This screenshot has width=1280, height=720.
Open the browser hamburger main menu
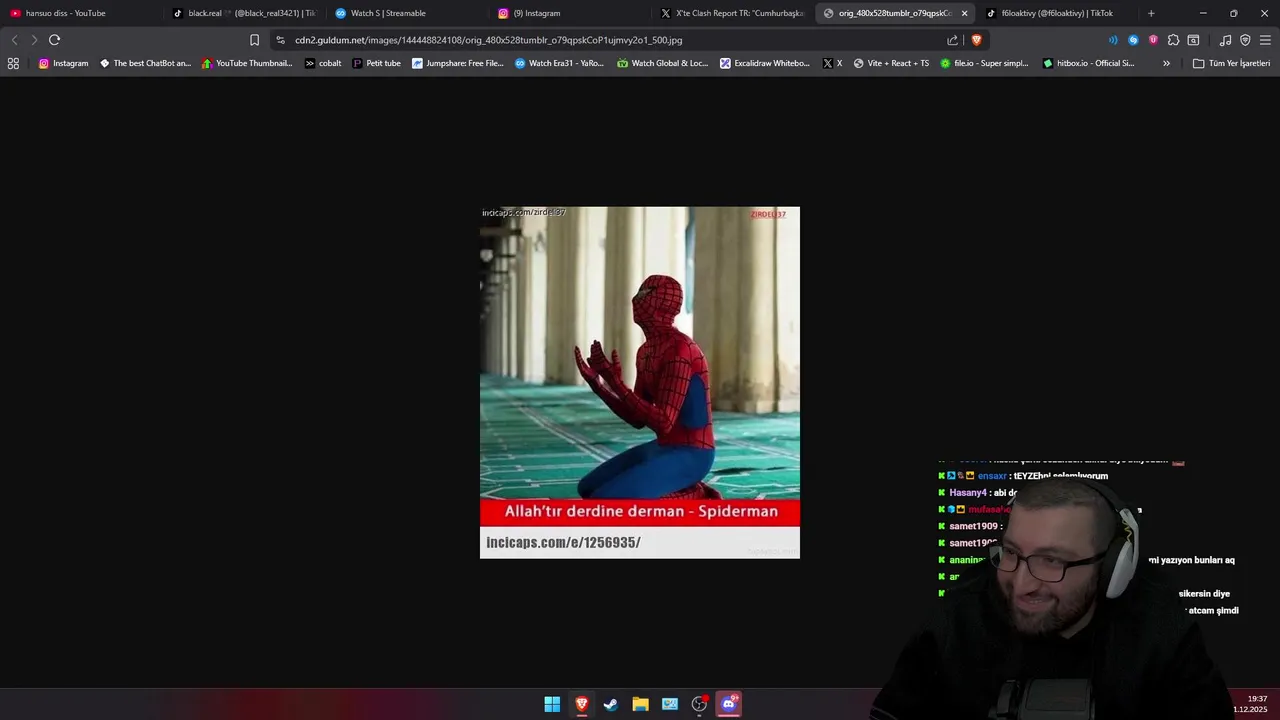pos(1265,40)
